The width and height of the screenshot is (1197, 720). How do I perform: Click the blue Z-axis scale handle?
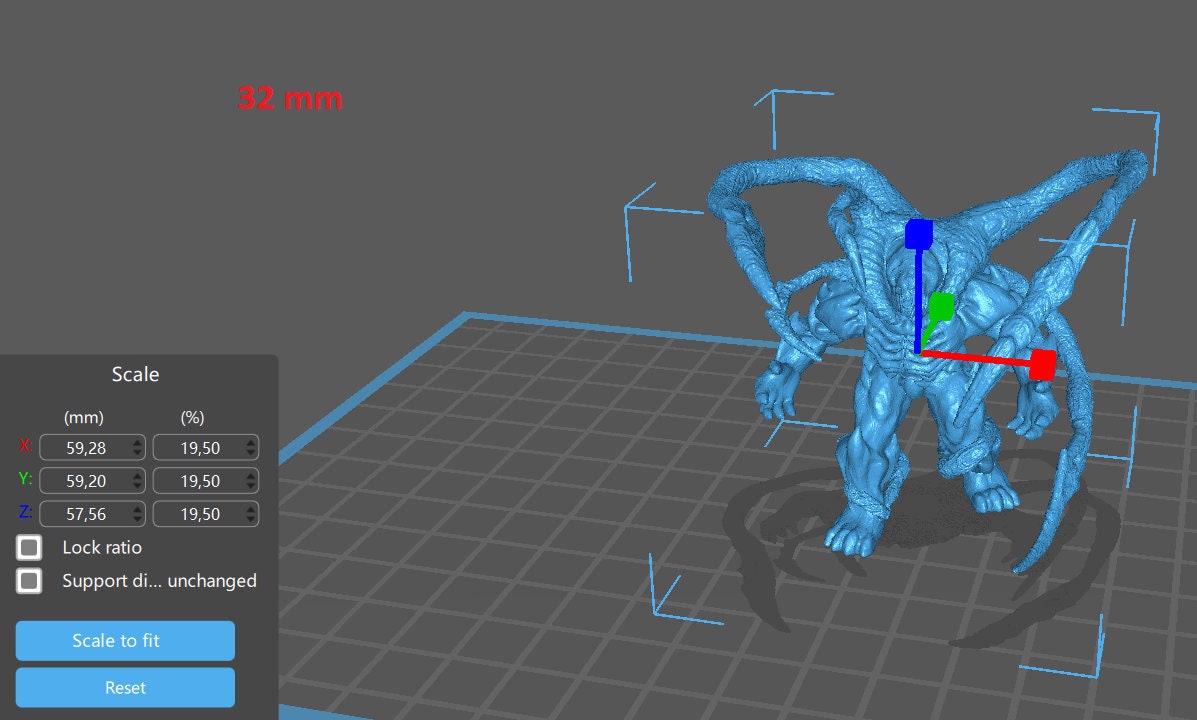918,235
